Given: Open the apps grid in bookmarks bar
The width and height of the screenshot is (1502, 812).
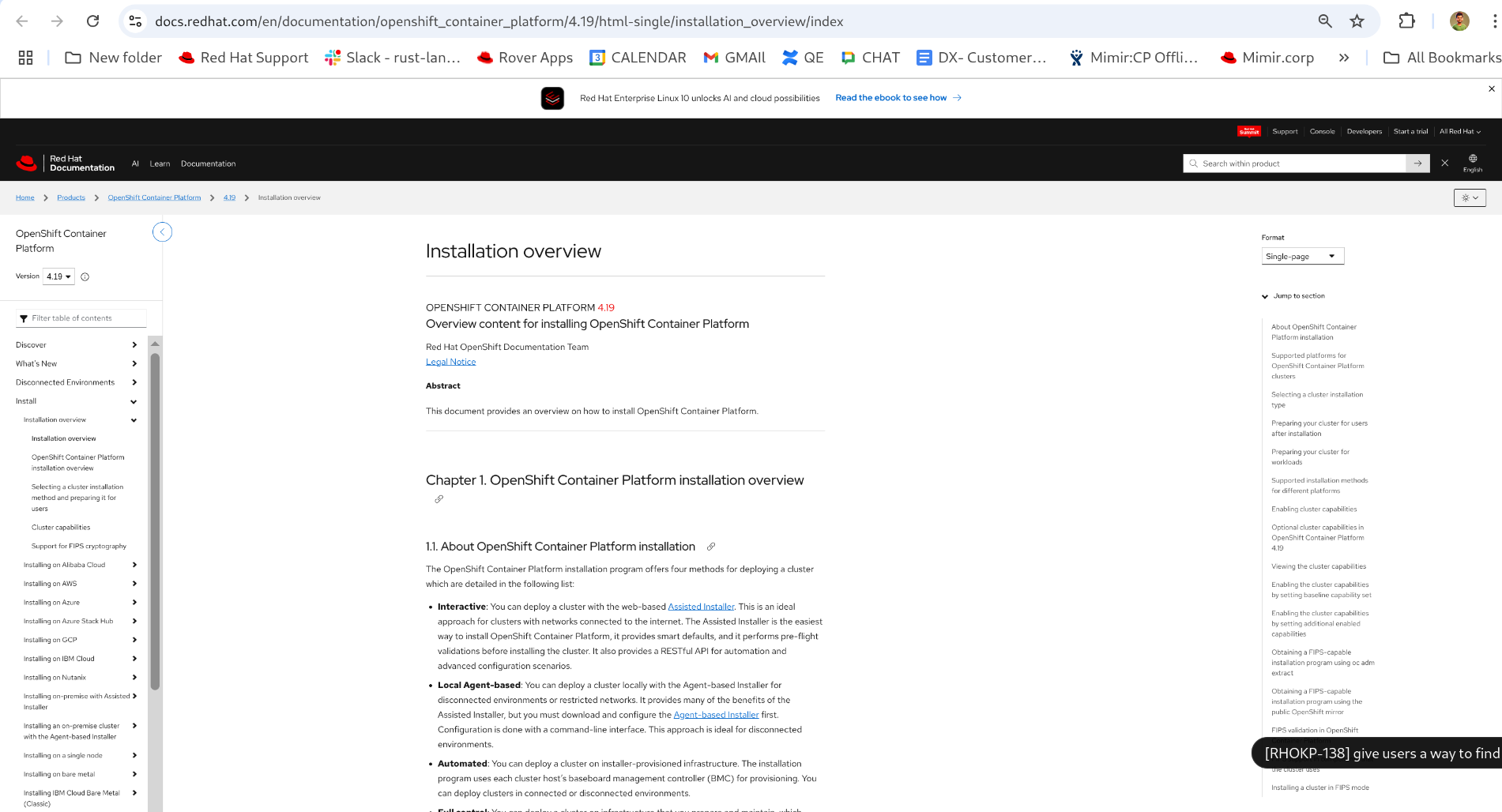Looking at the screenshot, I should (x=25, y=58).
